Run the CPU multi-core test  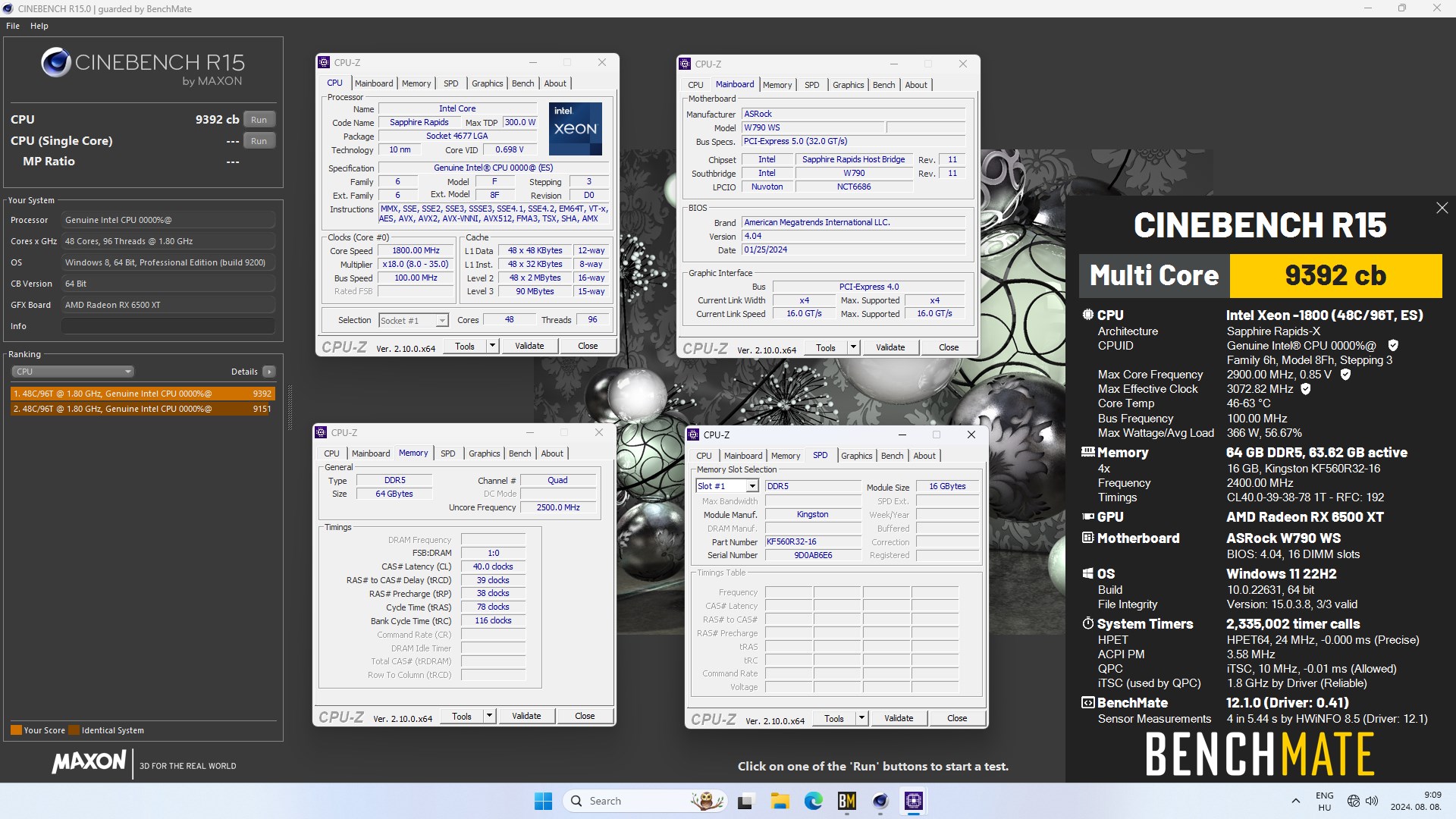259,120
